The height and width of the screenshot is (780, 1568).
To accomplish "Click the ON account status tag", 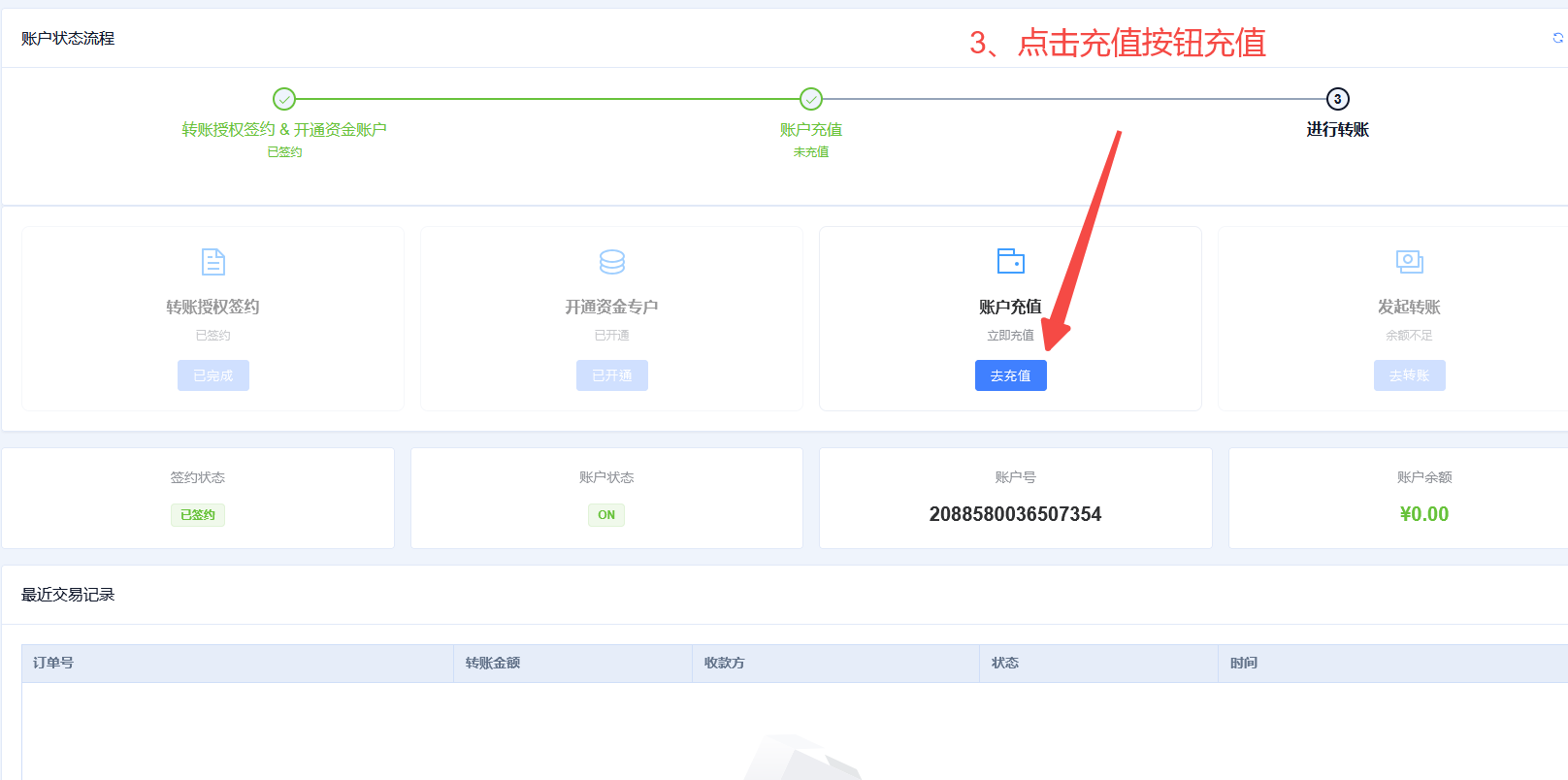I will click(606, 515).
